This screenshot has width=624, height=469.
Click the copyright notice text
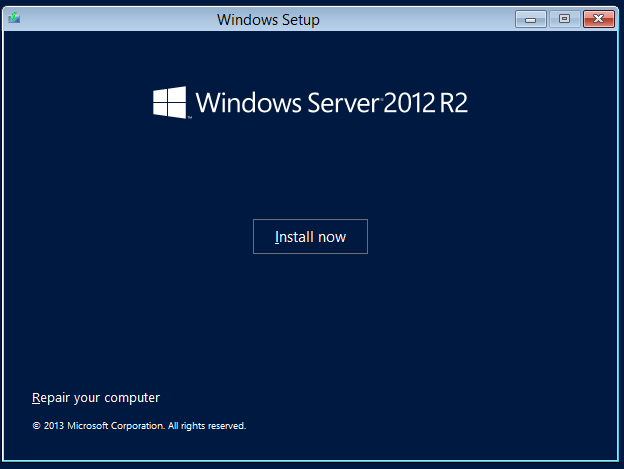tap(139, 426)
